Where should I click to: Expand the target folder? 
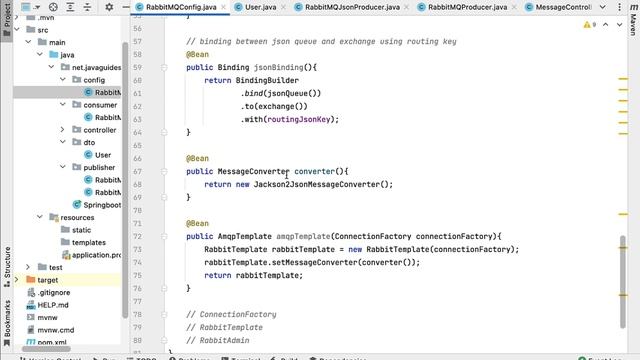17,280
